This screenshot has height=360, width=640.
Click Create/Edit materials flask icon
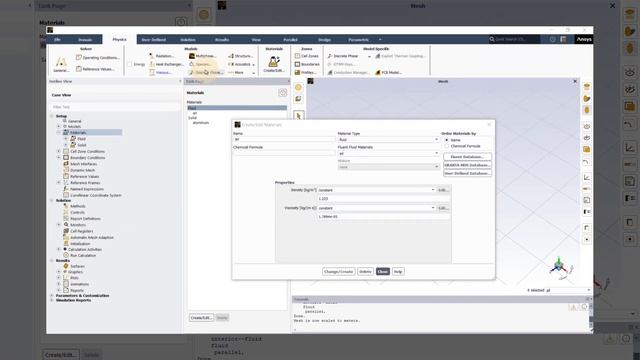[x=274, y=63]
